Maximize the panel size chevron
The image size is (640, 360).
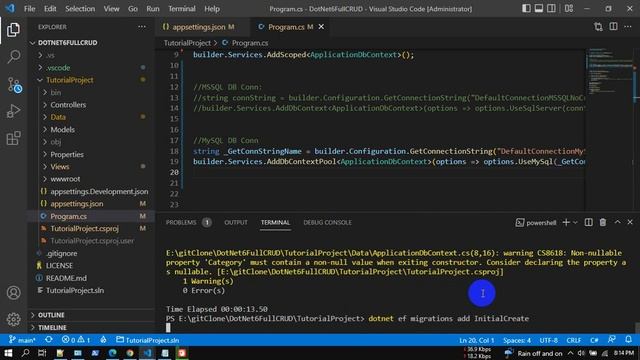[618, 222]
